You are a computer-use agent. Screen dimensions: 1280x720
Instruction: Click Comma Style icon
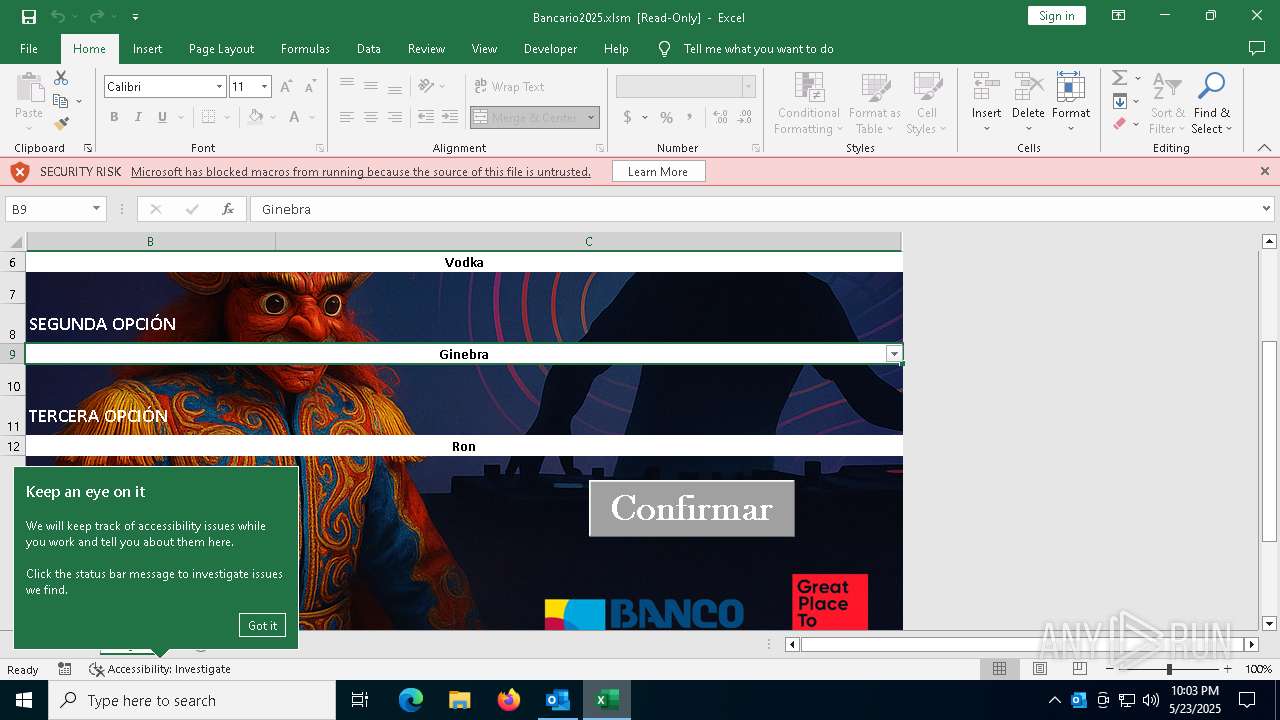[x=690, y=117]
